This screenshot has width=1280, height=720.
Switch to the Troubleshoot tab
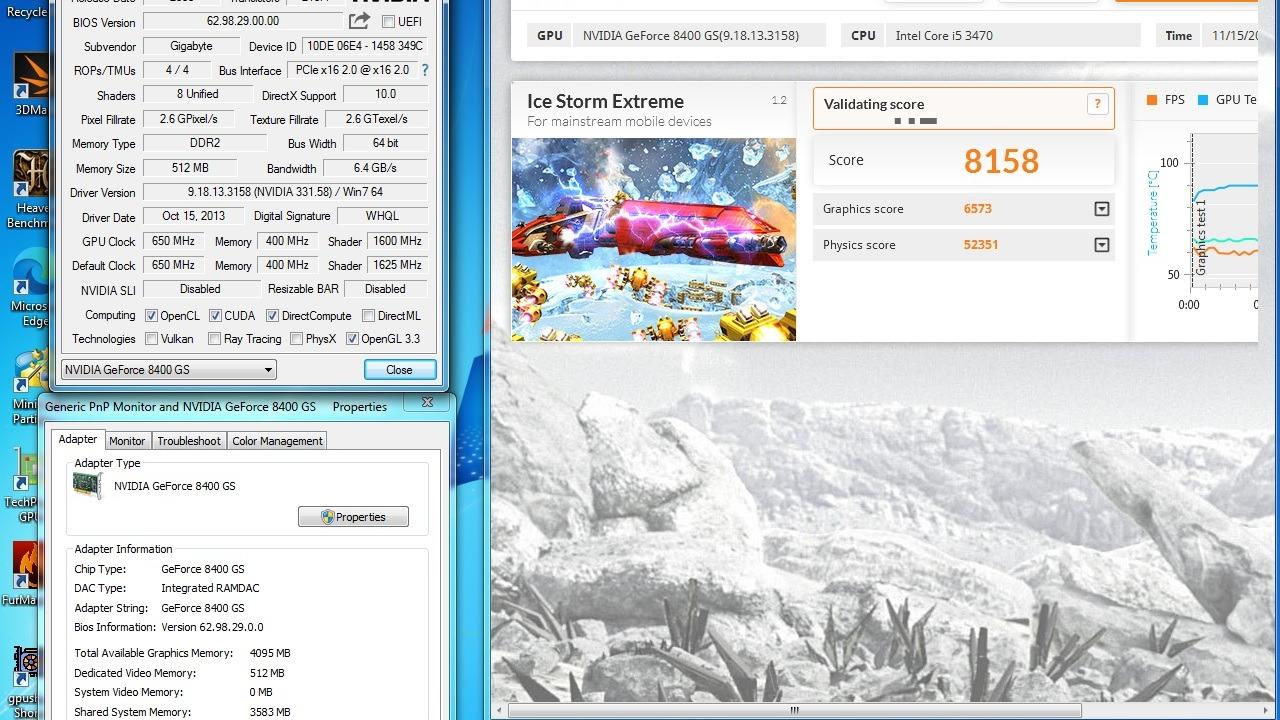tap(189, 441)
